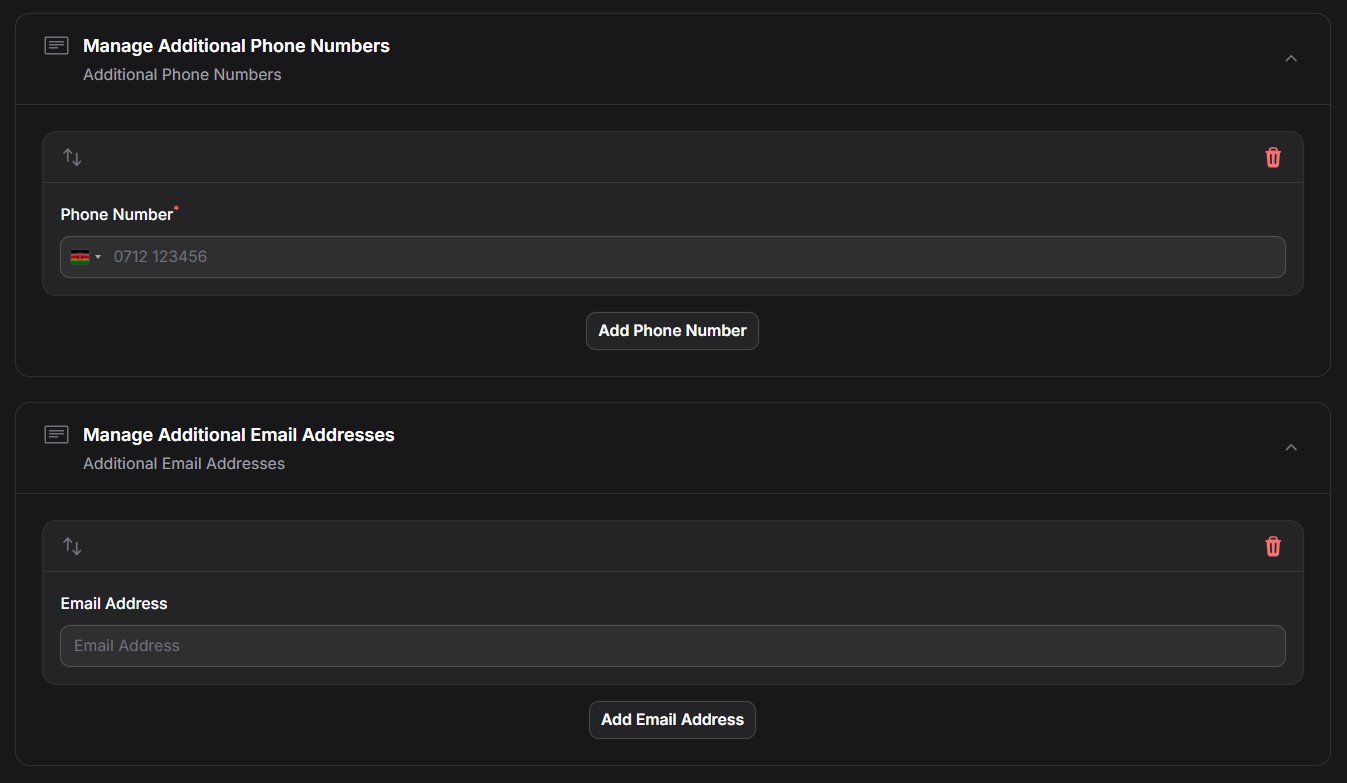Collapse the Manage Additional Email Addresses section
The width and height of the screenshot is (1347, 783).
click(1291, 447)
